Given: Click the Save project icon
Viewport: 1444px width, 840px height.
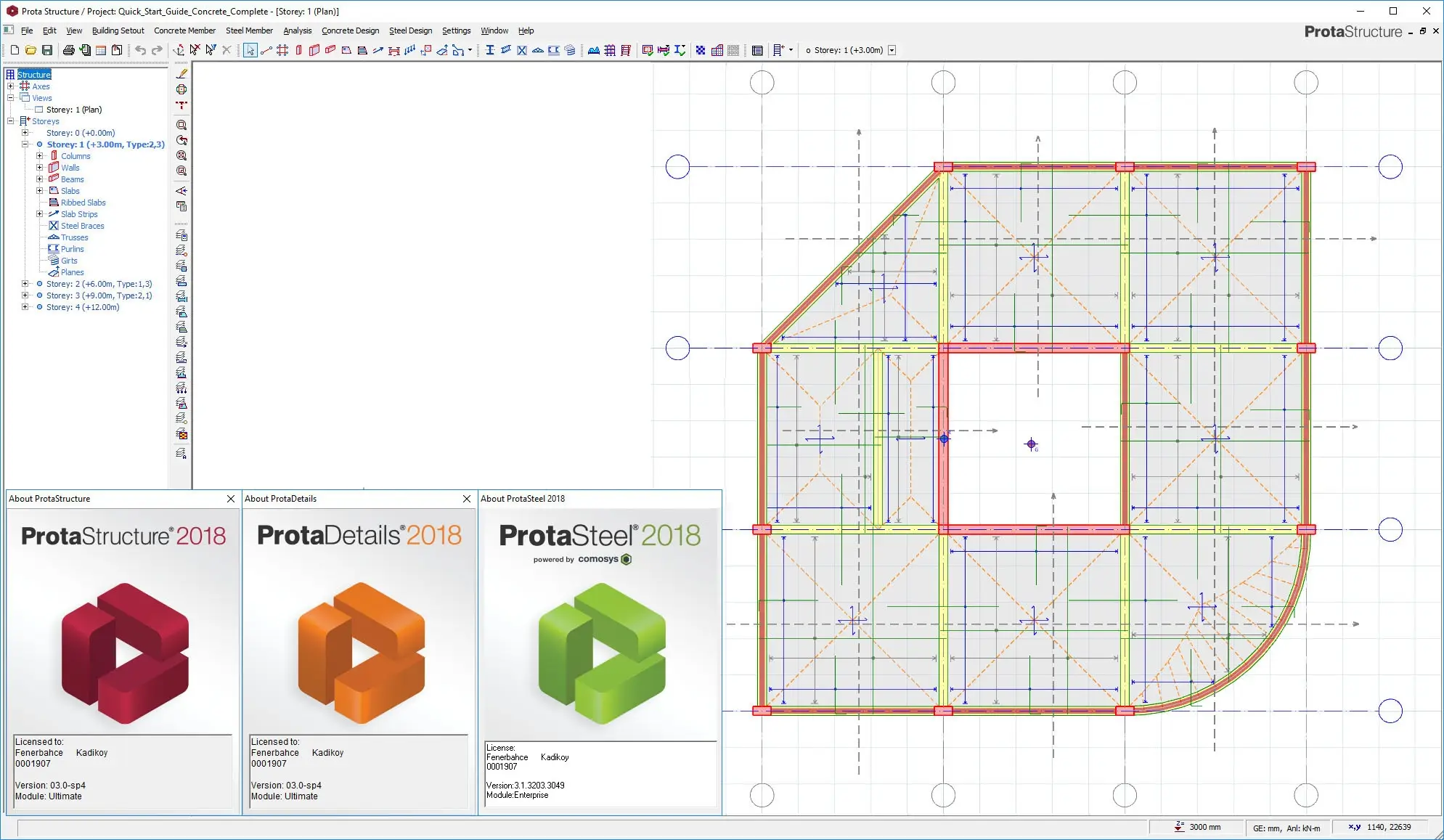Looking at the screenshot, I should click(47, 50).
